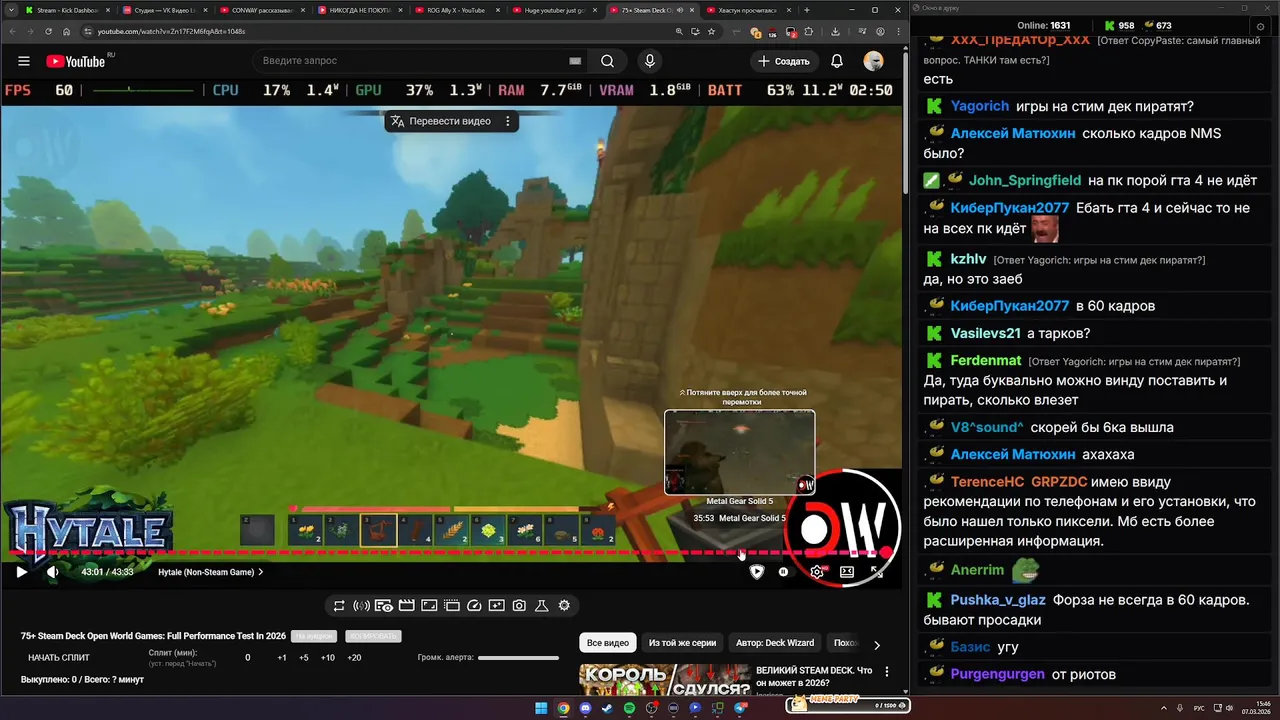Click the Создать create button
This screenshot has height=720, width=1280.
tap(783, 61)
